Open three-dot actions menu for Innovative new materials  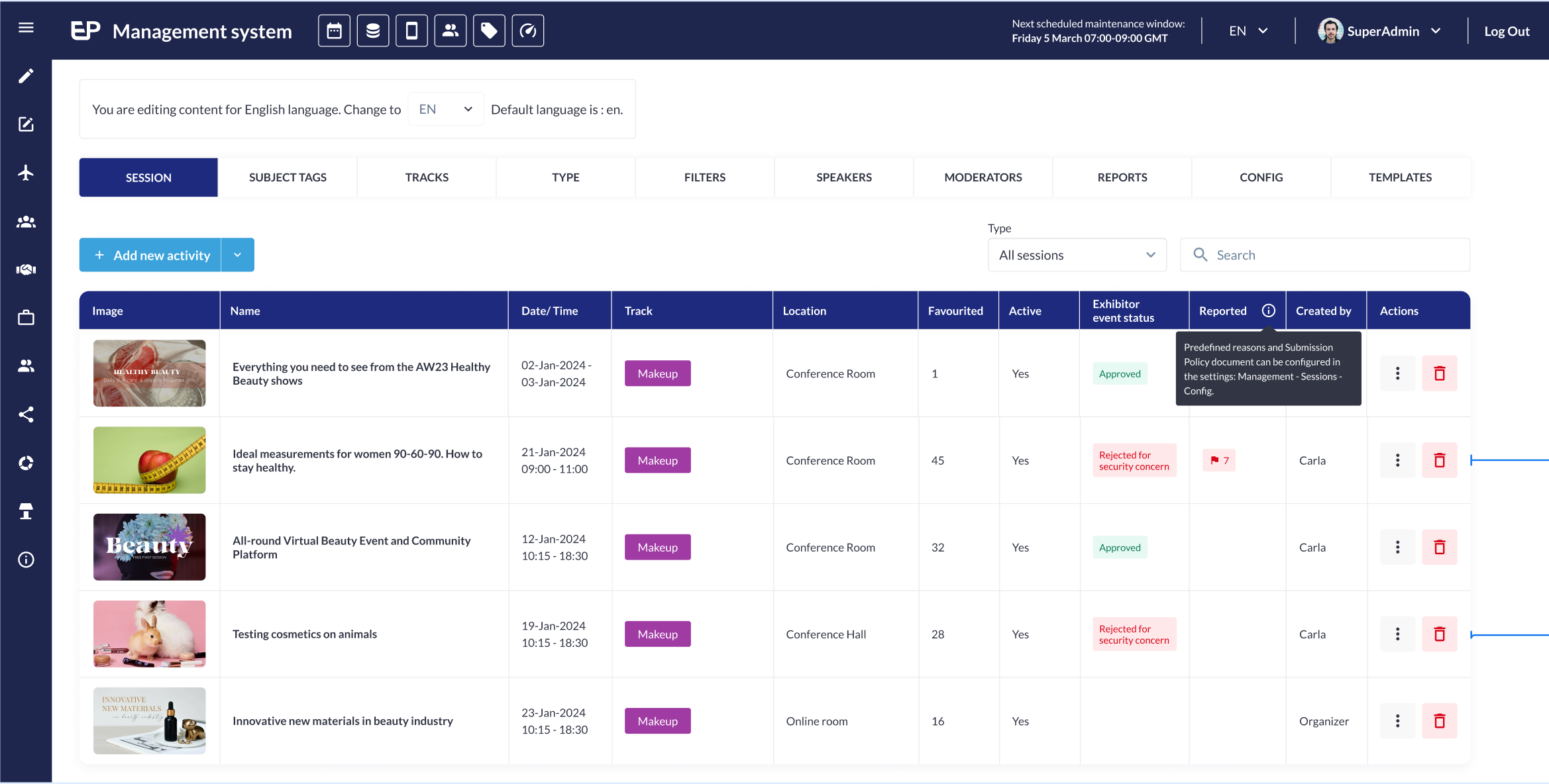point(1397,721)
